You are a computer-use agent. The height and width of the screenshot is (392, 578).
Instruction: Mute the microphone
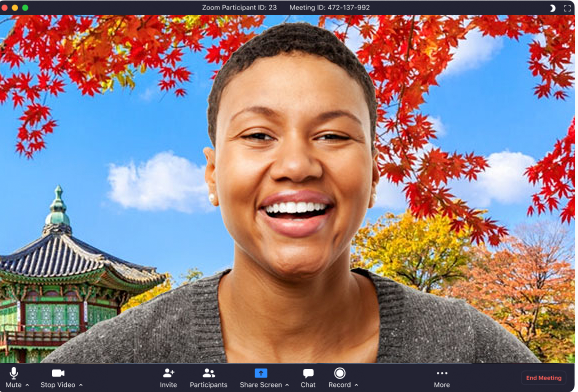(14, 378)
